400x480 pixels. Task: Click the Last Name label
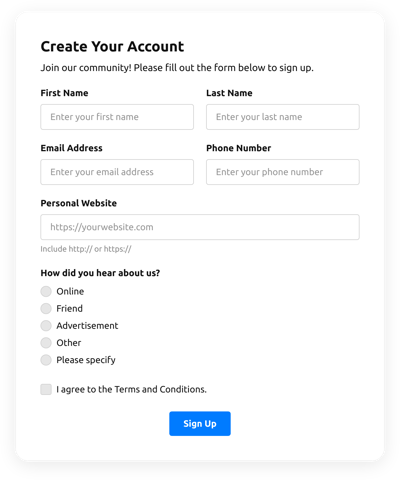(229, 93)
